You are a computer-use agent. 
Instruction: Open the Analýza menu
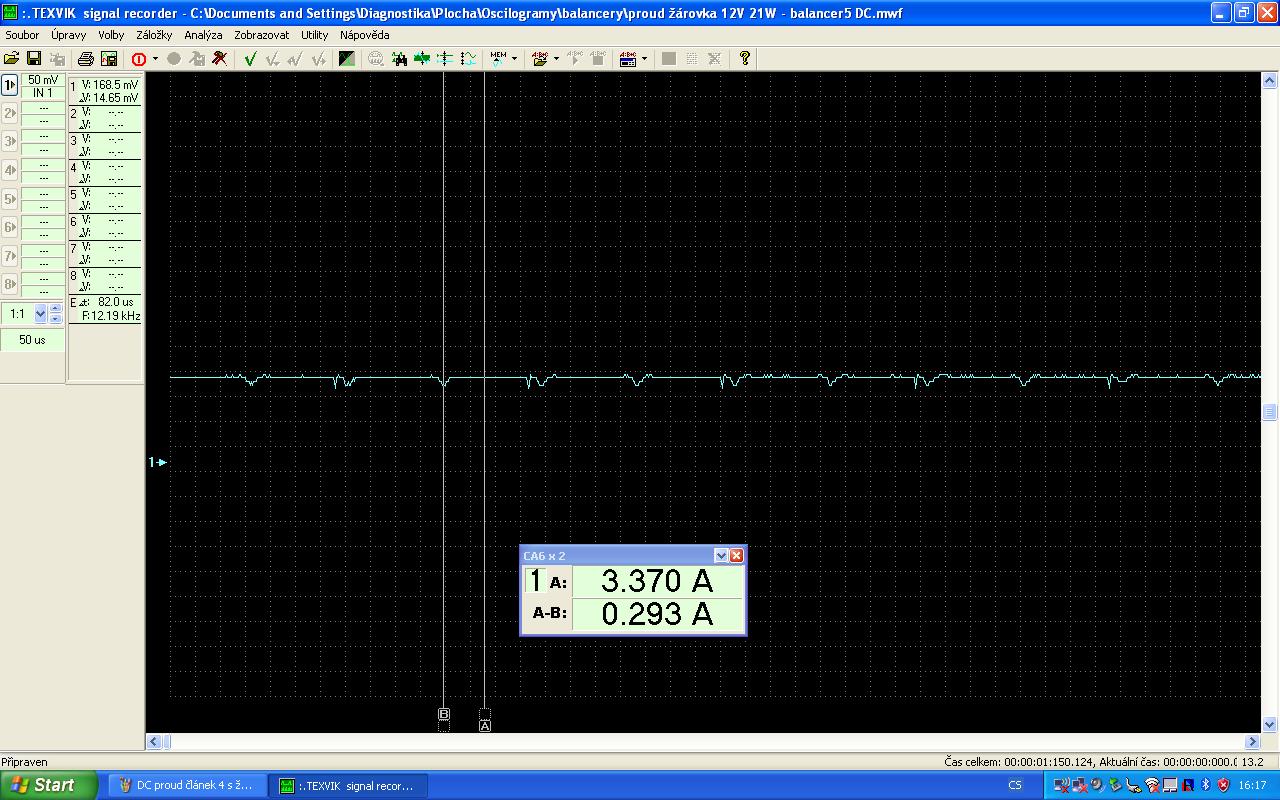point(203,35)
